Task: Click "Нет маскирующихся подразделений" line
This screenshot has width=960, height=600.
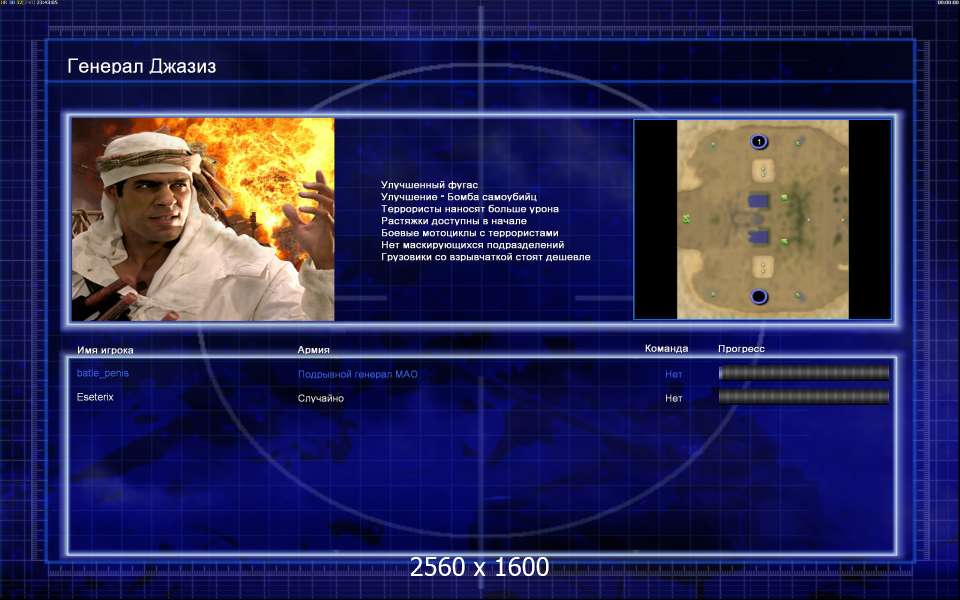Action: tap(472, 245)
